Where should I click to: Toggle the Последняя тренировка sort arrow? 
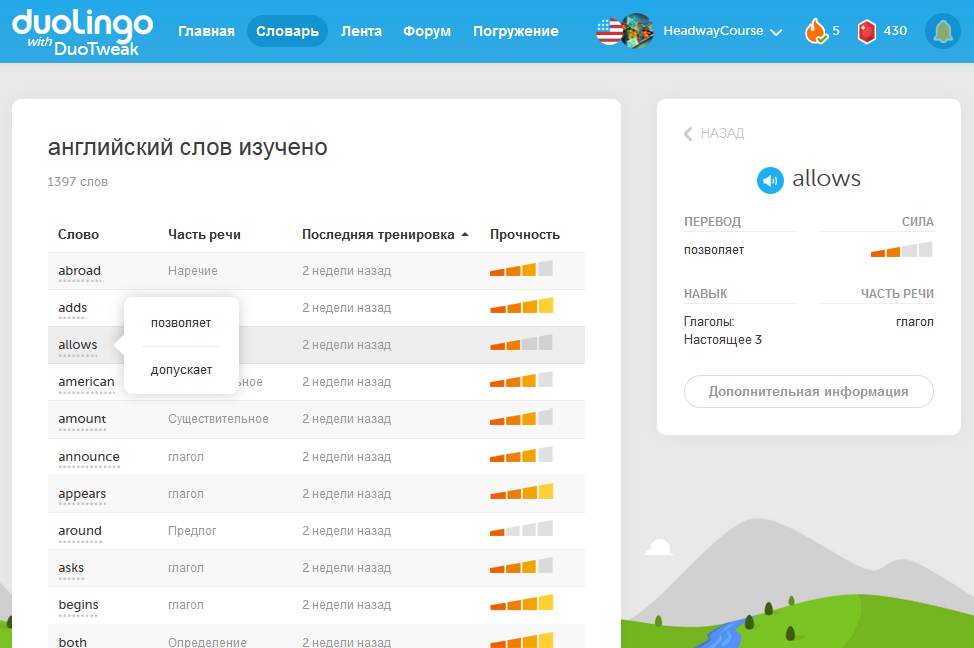pos(465,234)
